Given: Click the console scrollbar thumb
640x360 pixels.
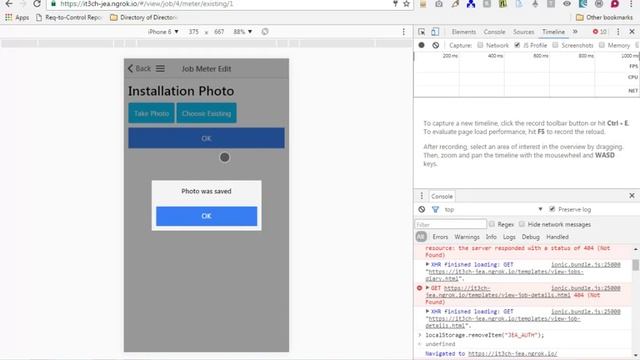Looking at the screenshot, I should click(x=636, y=265).
